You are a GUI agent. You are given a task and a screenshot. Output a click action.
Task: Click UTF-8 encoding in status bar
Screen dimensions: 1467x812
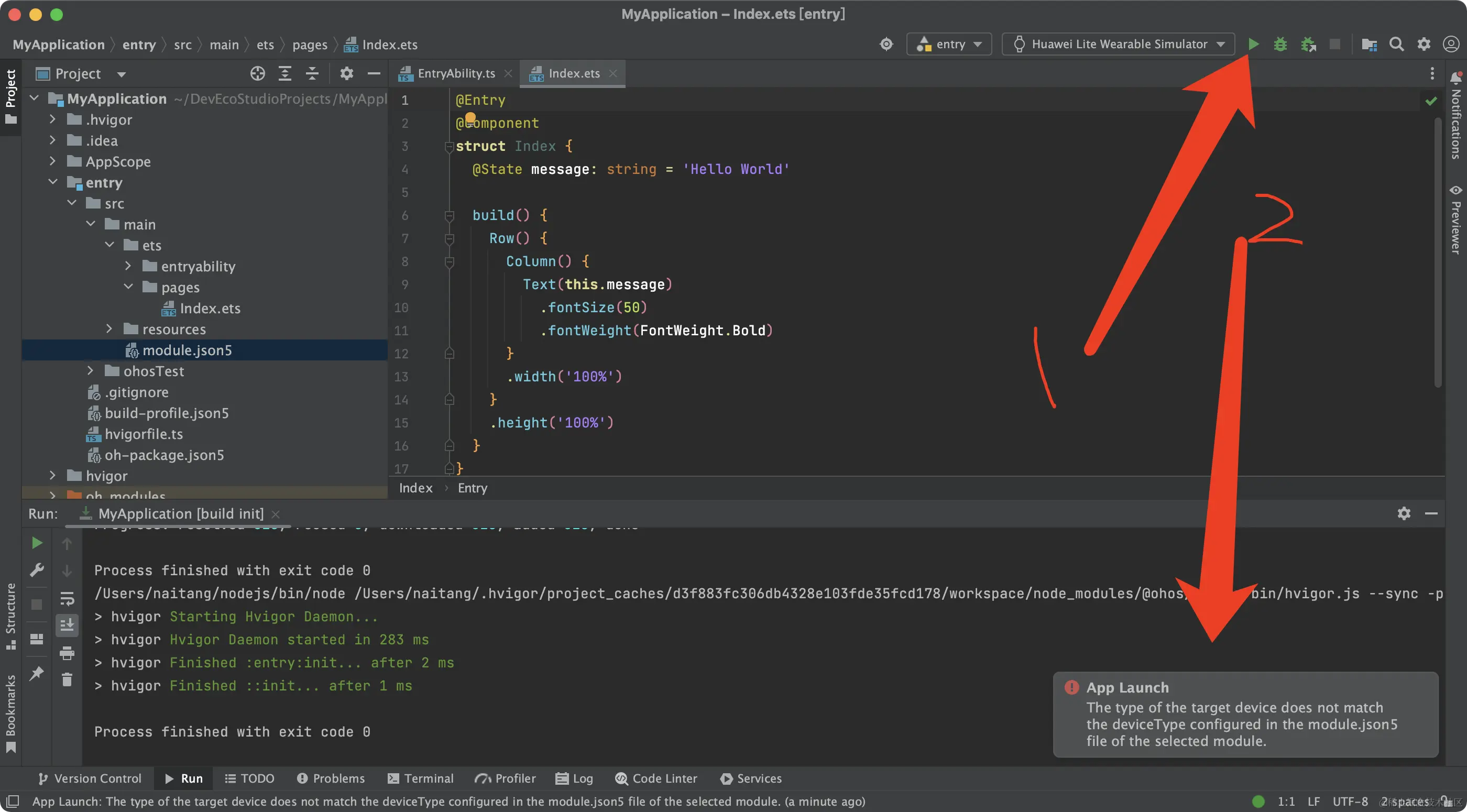[1350, 801]
